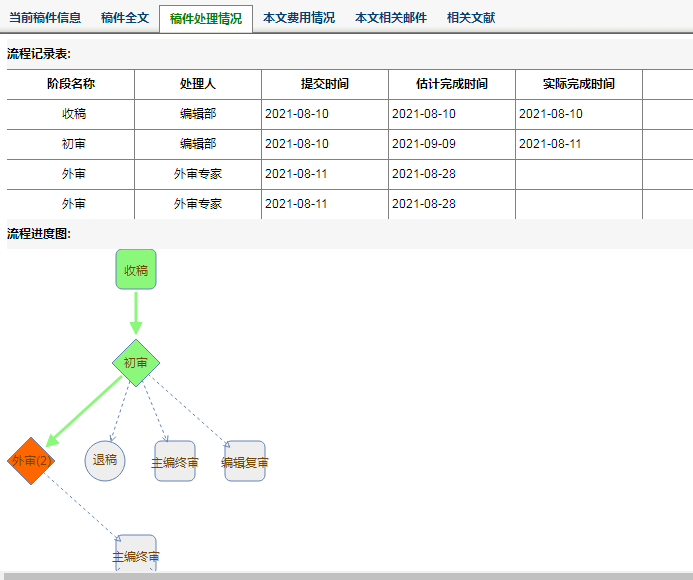Screen dimensions: 693x580
Task: Click the 阶段名称 column header
Action: click(71, 85)
